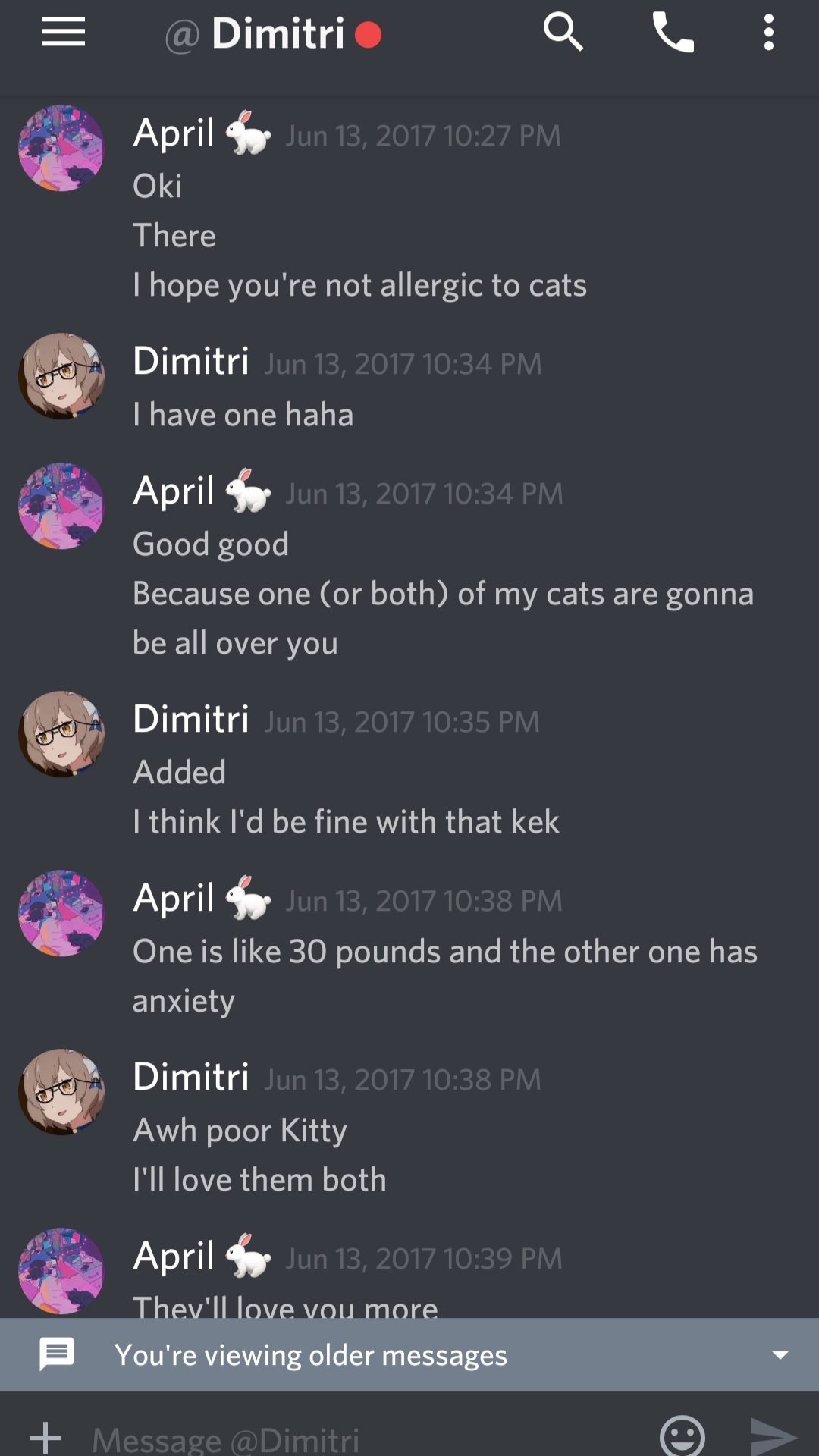Image resolution: width=819 pixels, height=1456 pixels.
Task: Open the hamburger navigation menu
Action: [x=63, y=33]
